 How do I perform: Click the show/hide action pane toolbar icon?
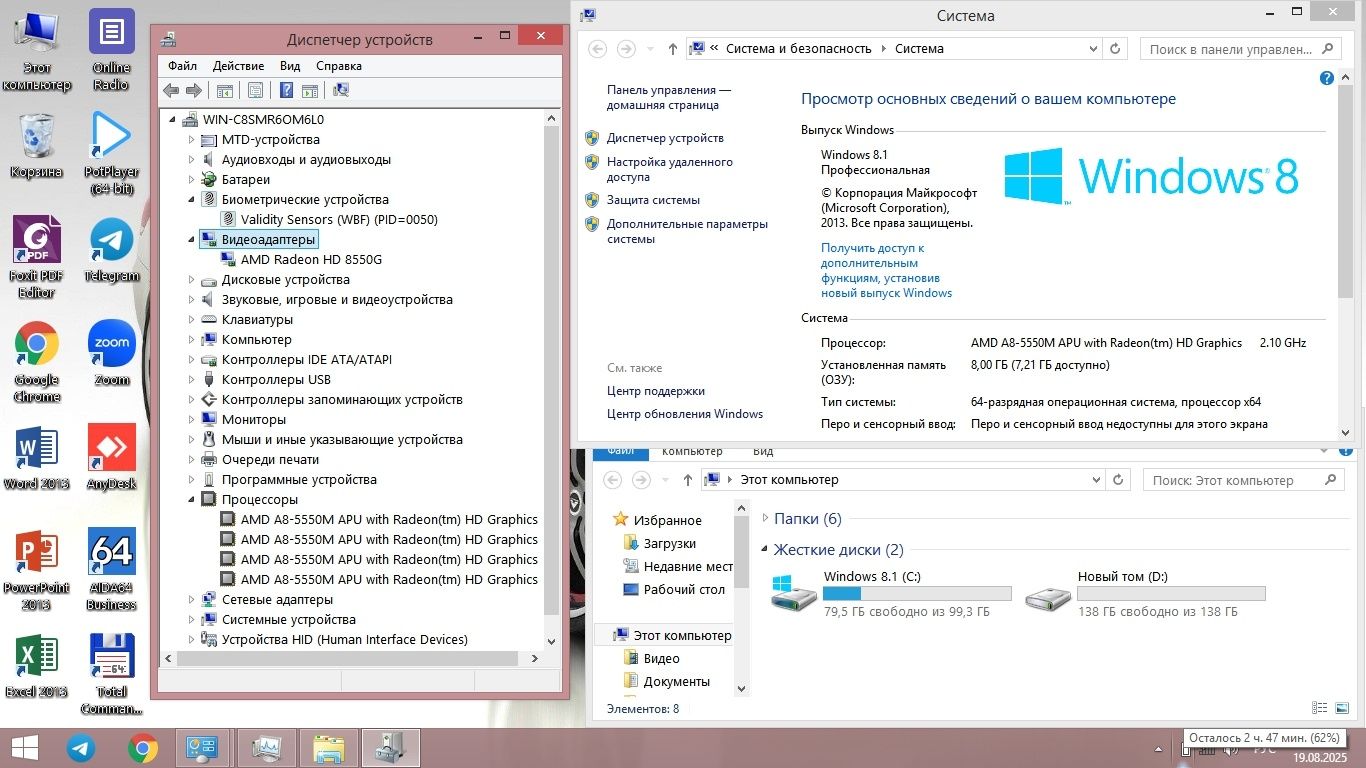(309, 90)
